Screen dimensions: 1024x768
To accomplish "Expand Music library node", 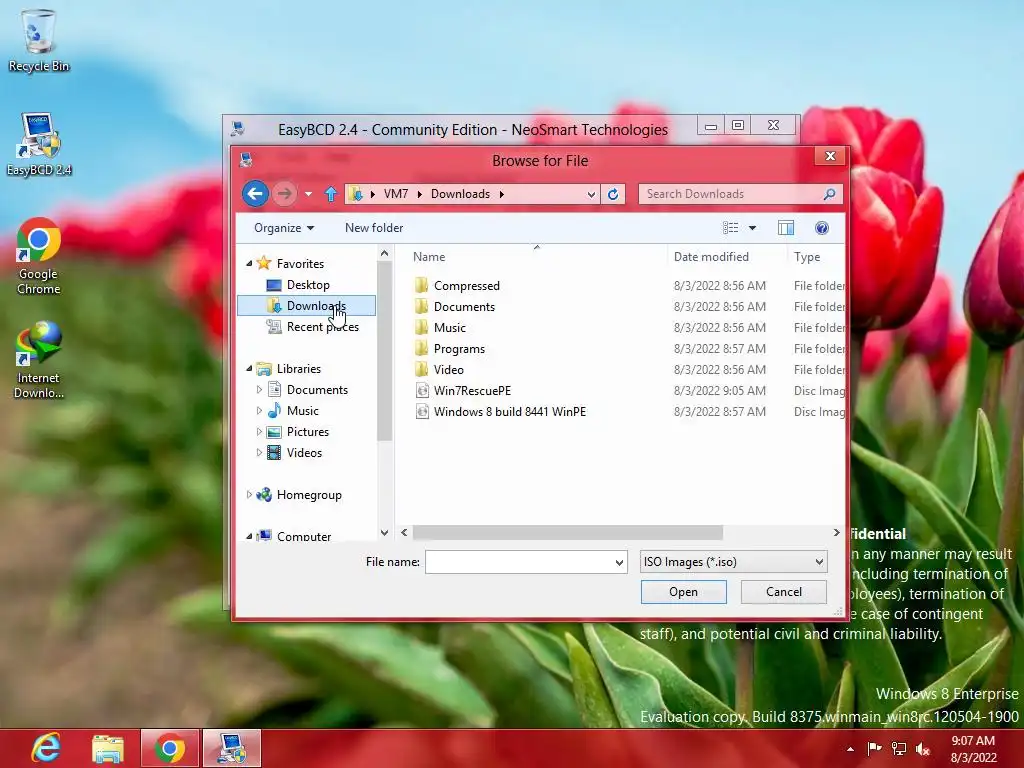I will 259,411.
